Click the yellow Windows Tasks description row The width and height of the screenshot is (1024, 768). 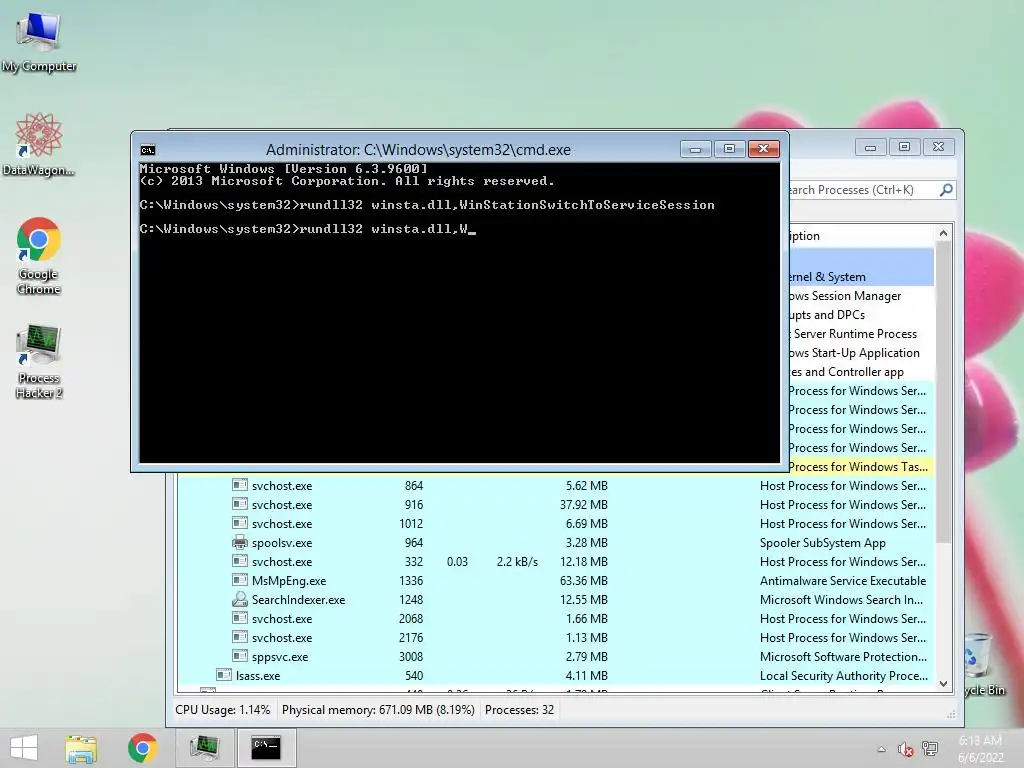(x=859, y=467)
